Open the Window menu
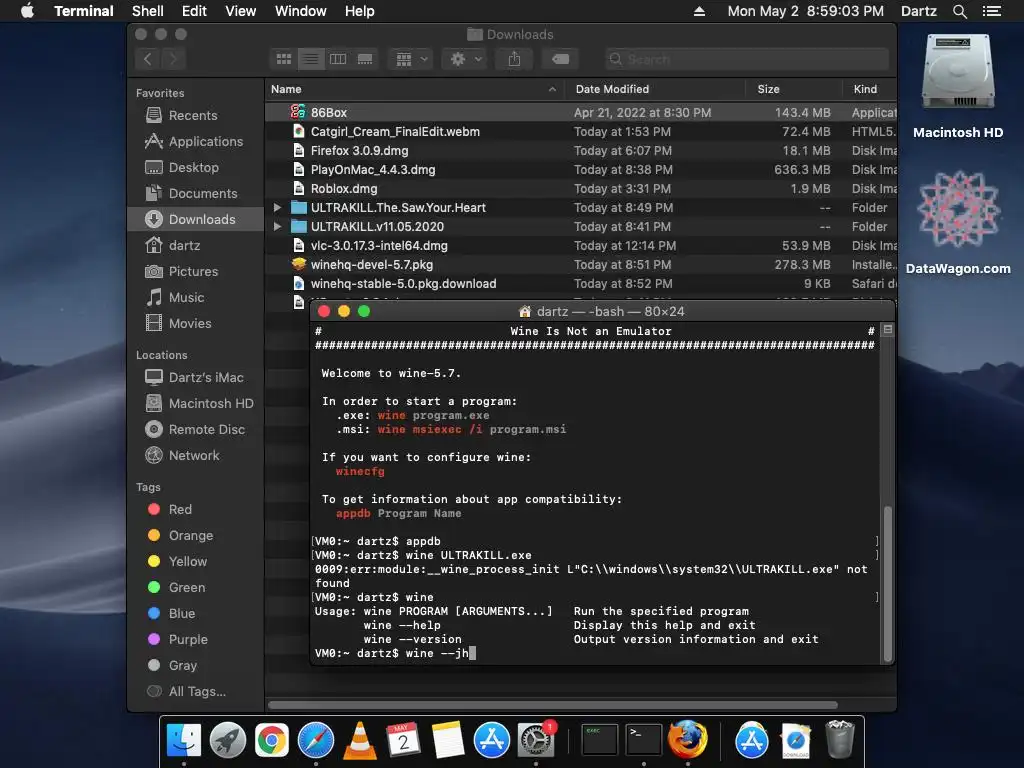Viewport: 1024px width, 768px height. tap(300, 11)
